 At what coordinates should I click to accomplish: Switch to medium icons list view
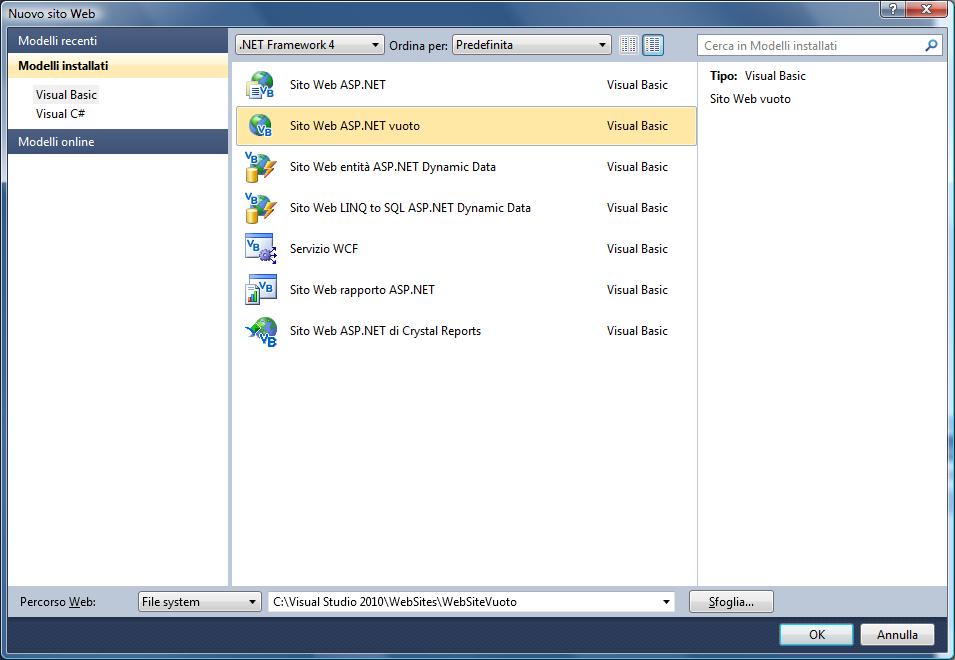653,45
